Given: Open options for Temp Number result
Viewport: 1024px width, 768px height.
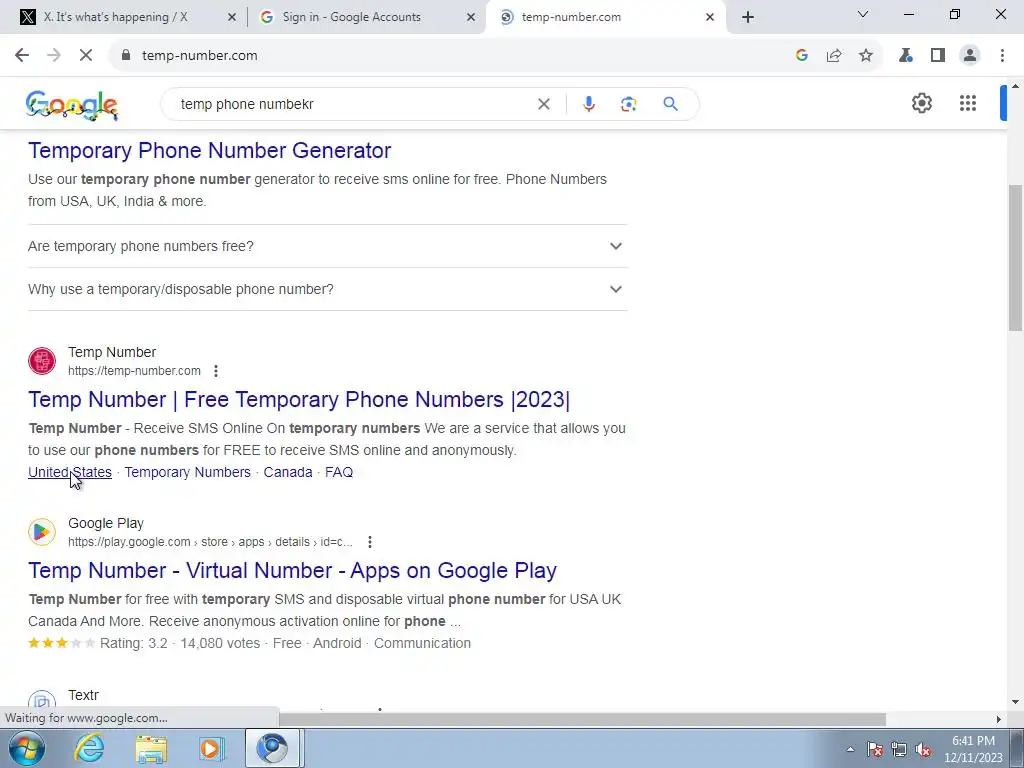Looking at the screenshot, I should (216, 371).
